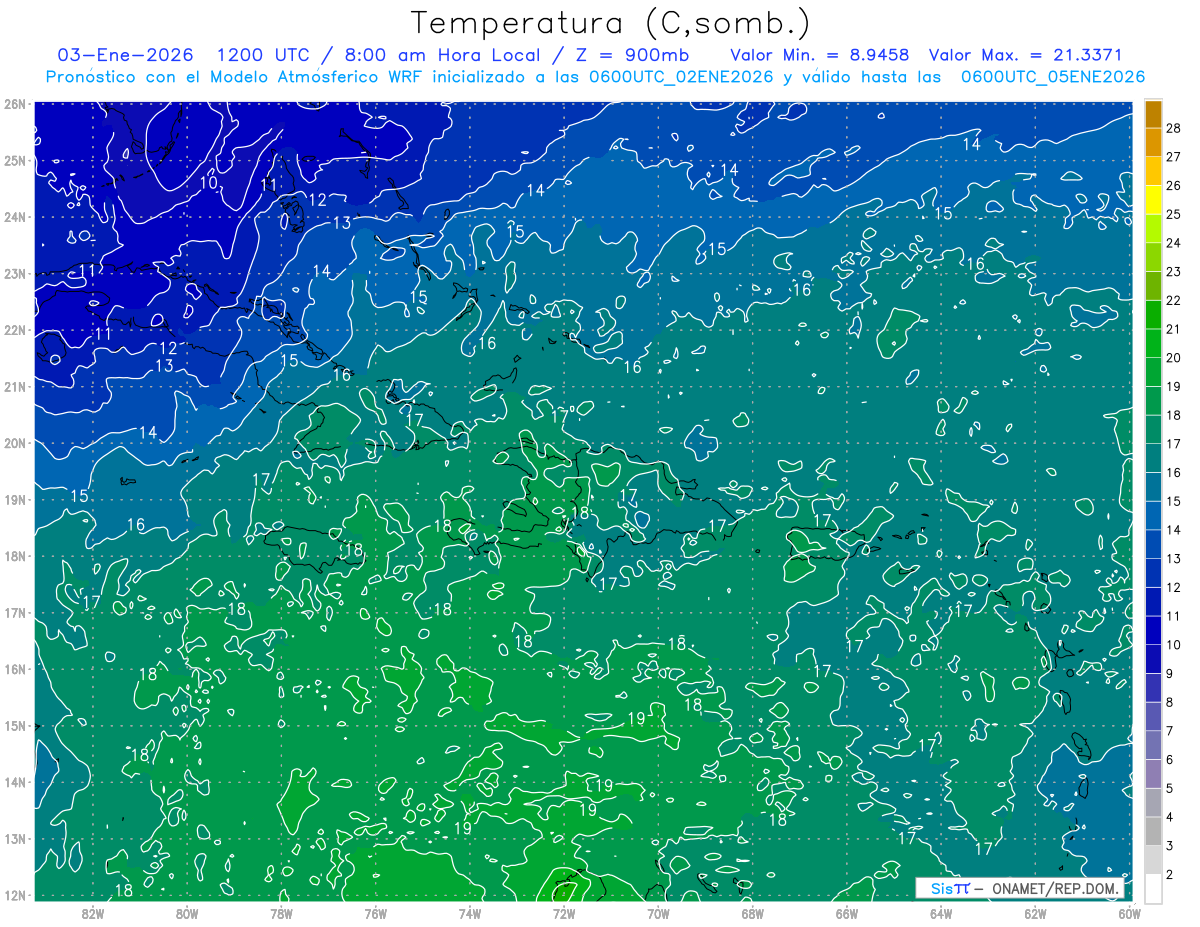
Task: Click the "15N" latitude axis label
Action: click(15, 725)
